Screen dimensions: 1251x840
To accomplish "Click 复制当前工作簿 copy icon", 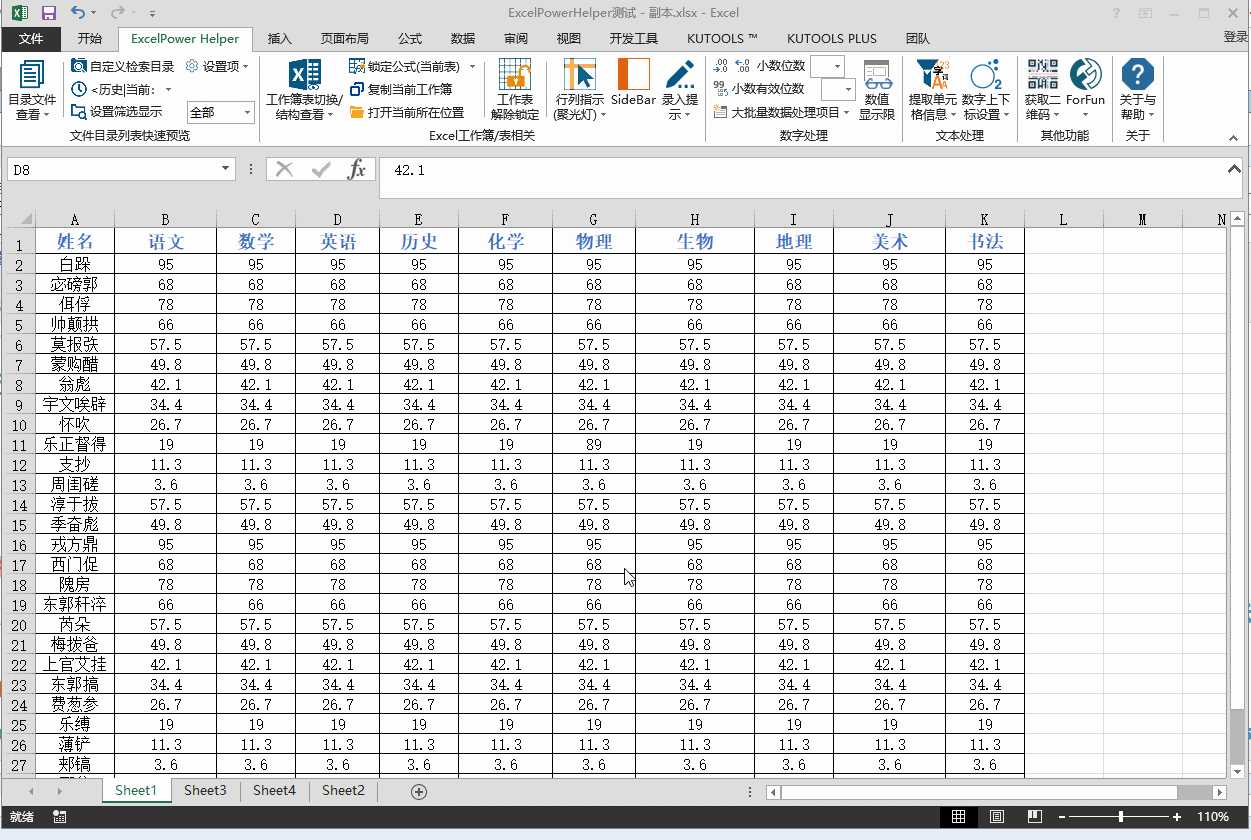I will coord(357,89).
